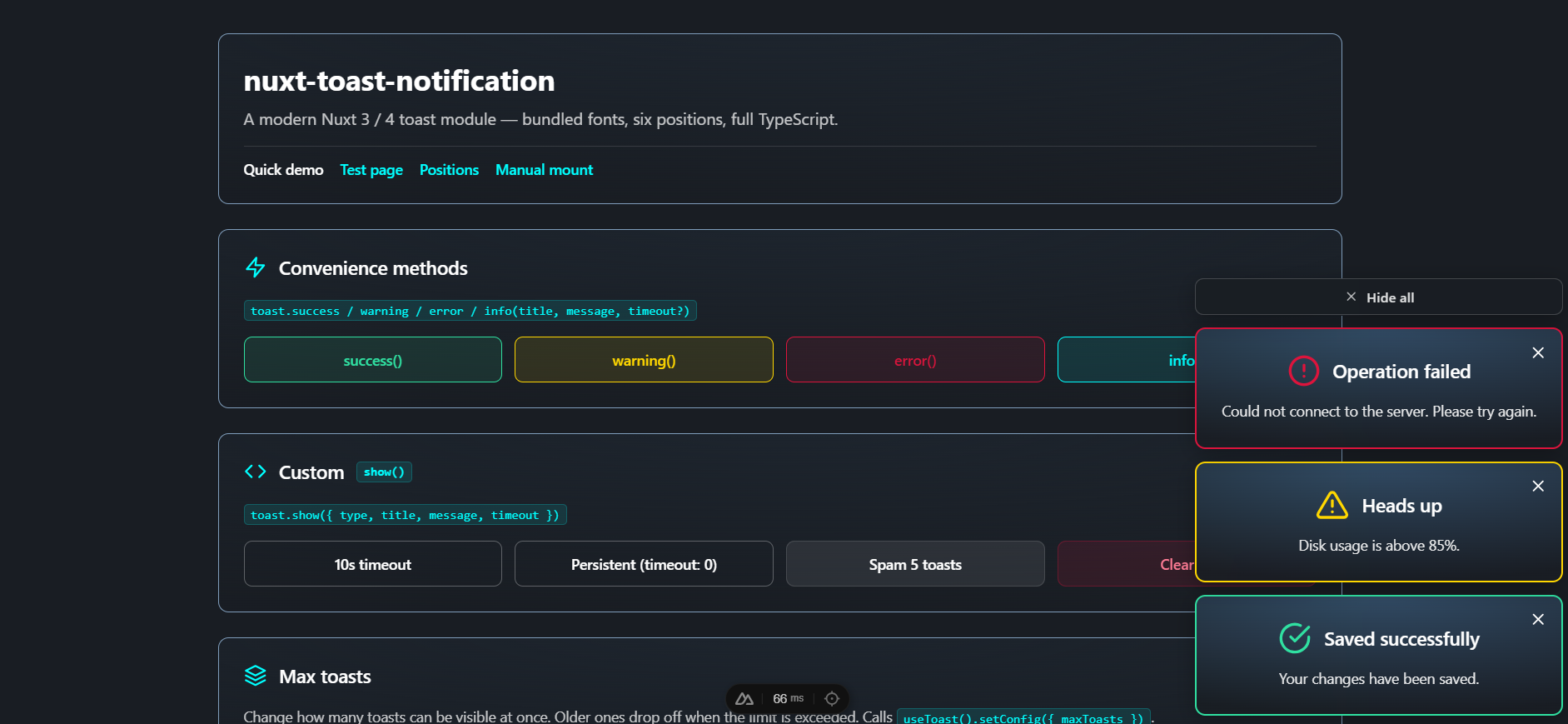Click 'Disk usage is above 85%.' message

pos(1379,546)
